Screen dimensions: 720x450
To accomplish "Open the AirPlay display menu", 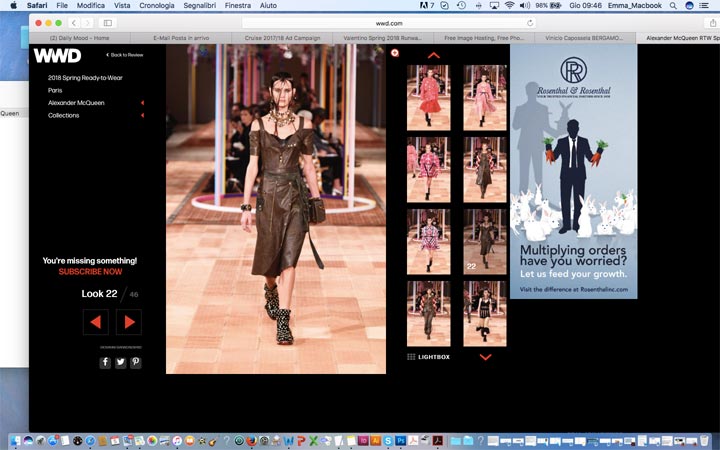I will (x=494, y=6).
